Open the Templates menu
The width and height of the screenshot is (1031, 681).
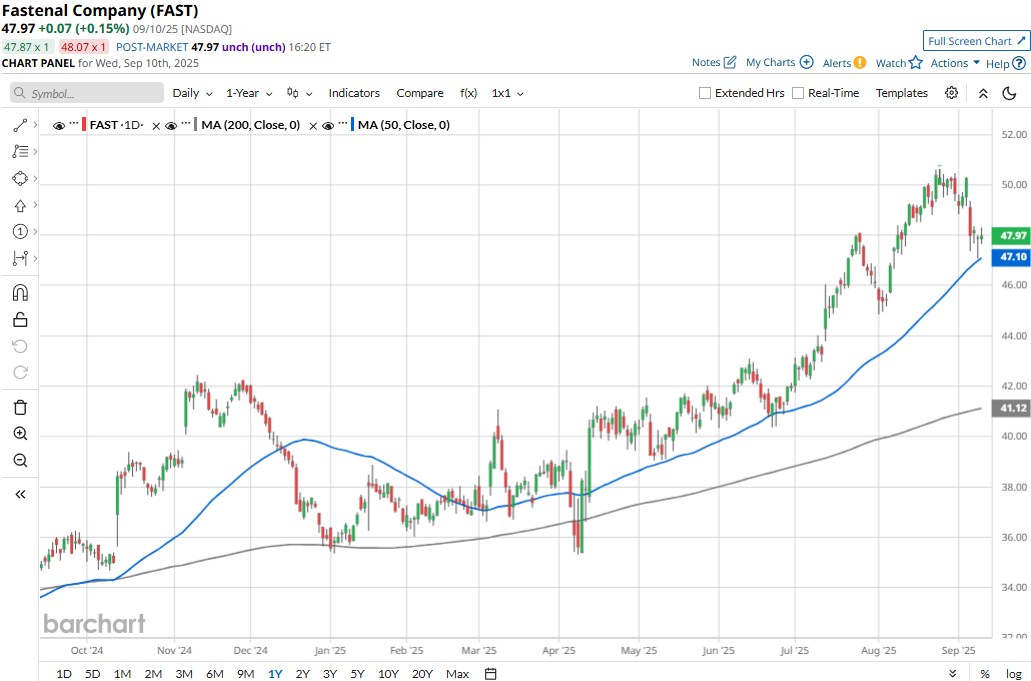click(901, 93)
